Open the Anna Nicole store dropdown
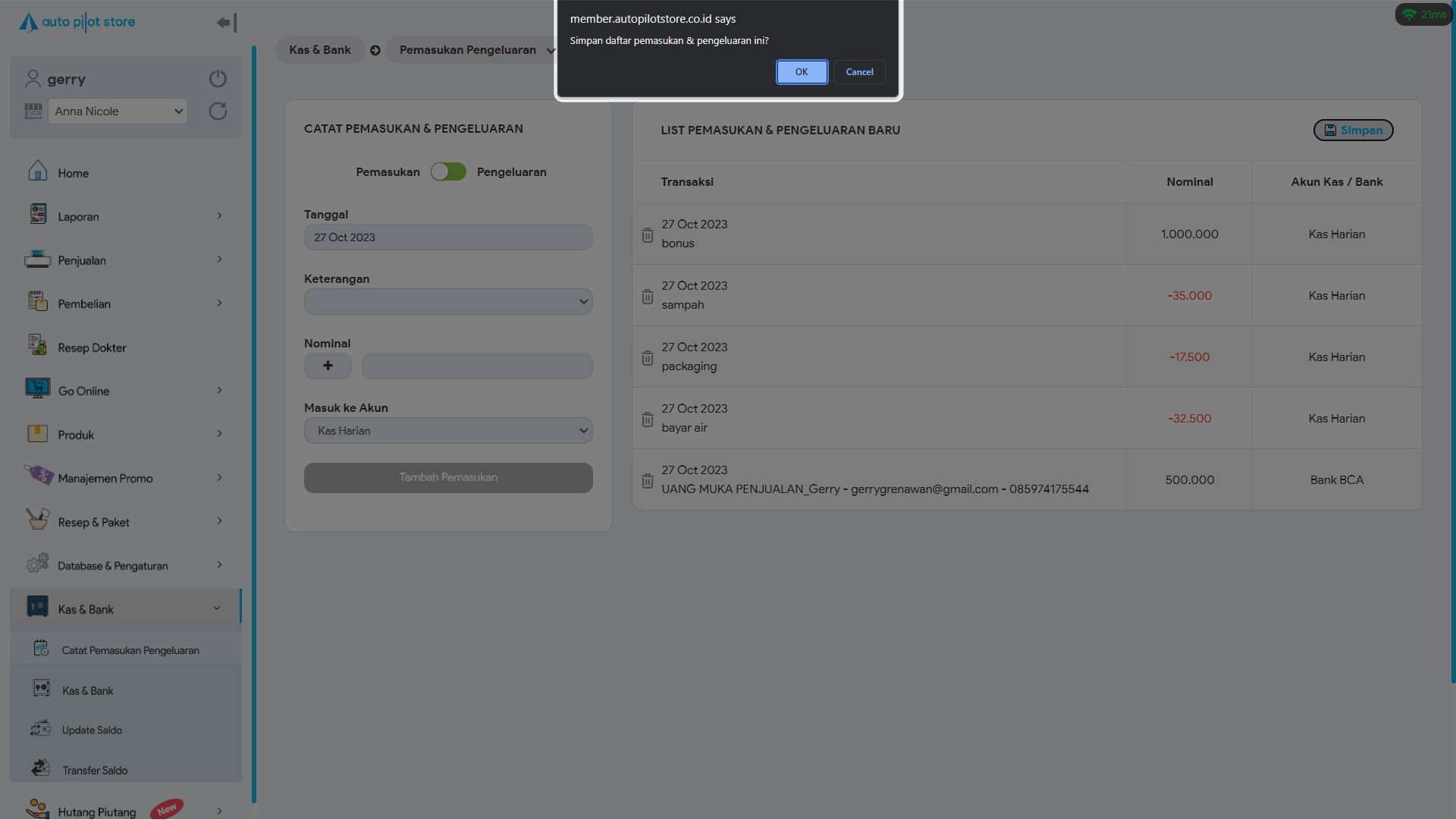This screenshot has height=820, width=1456. 118,112
